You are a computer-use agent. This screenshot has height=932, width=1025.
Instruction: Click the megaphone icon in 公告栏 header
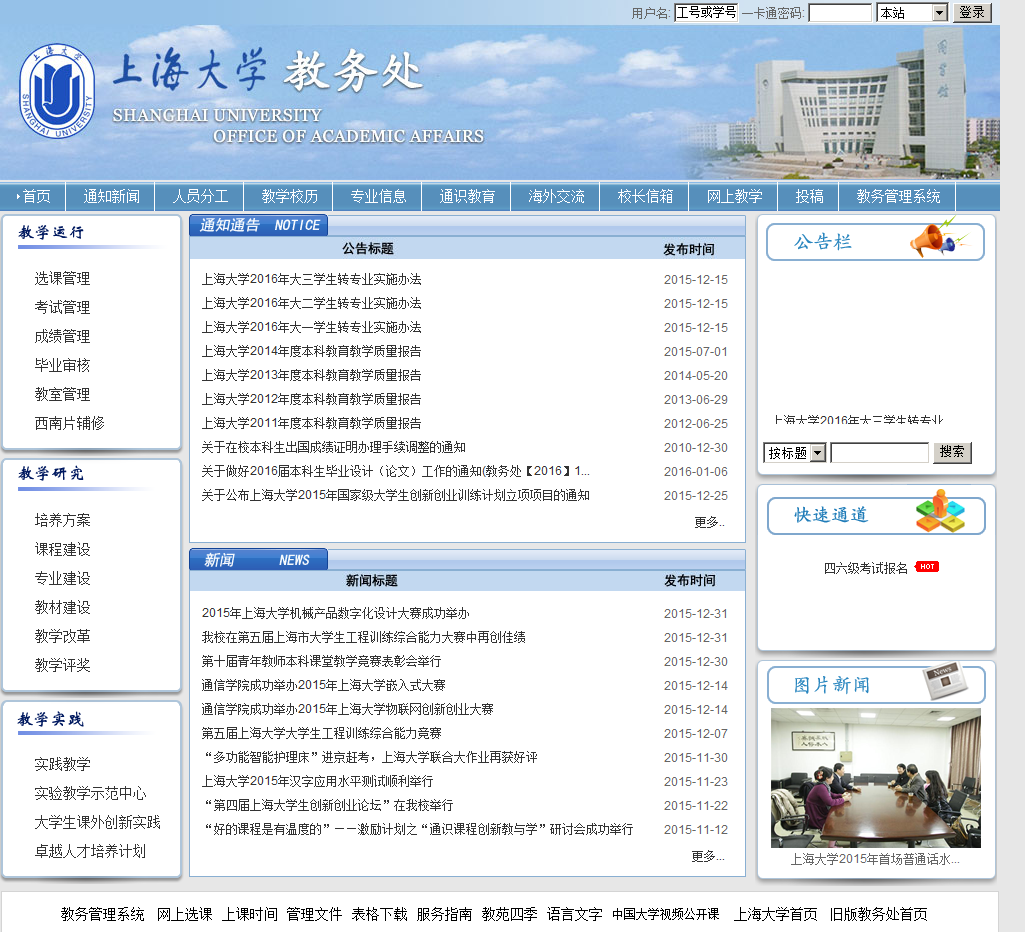(x=939, y=238)
